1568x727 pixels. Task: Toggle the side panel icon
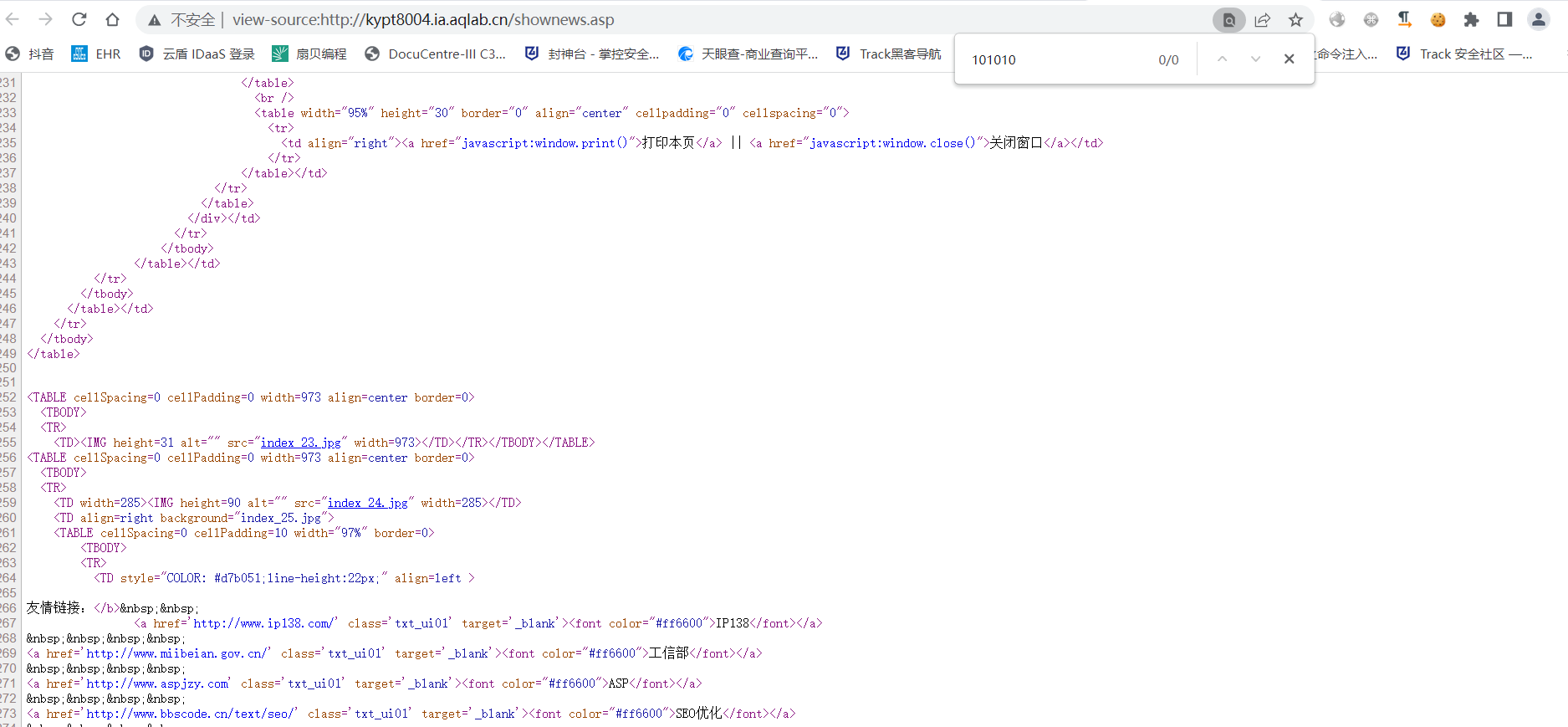(x=1504, y=19)
